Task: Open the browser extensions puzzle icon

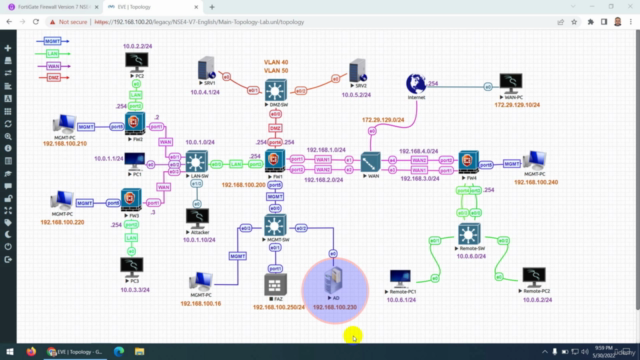Action: pyautogui.click(x=590, y=22)
